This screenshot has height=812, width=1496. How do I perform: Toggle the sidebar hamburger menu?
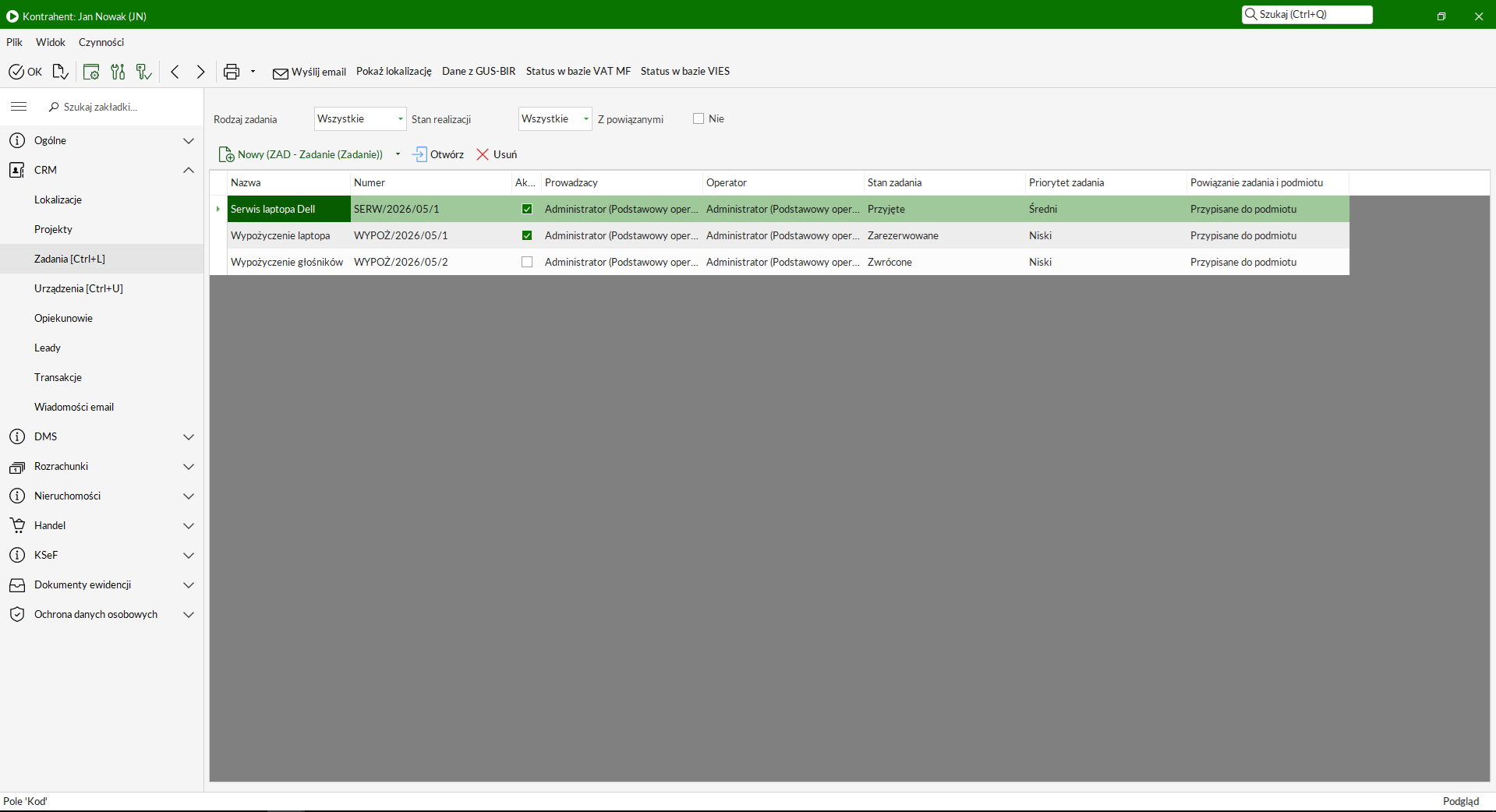pos(19,106)
